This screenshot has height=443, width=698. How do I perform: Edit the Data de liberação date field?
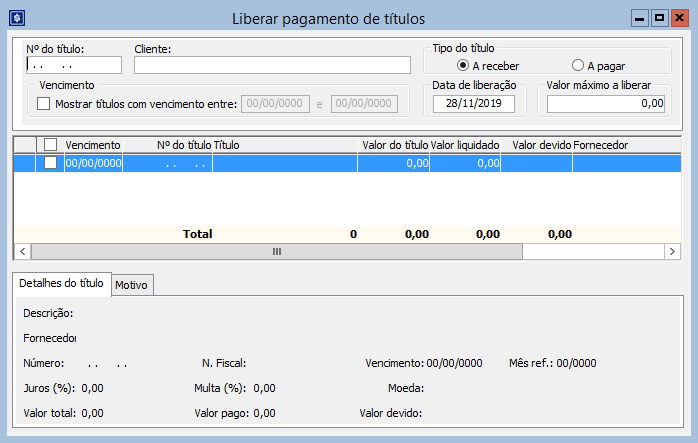tap(474, 103)
